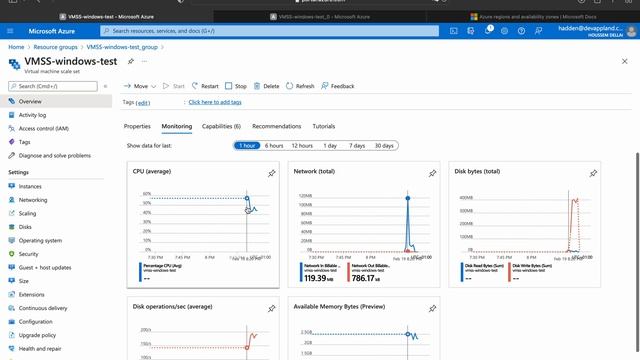Go to Resource groups breadcrumb
This screenshot has height=360, width=640.
56,47
